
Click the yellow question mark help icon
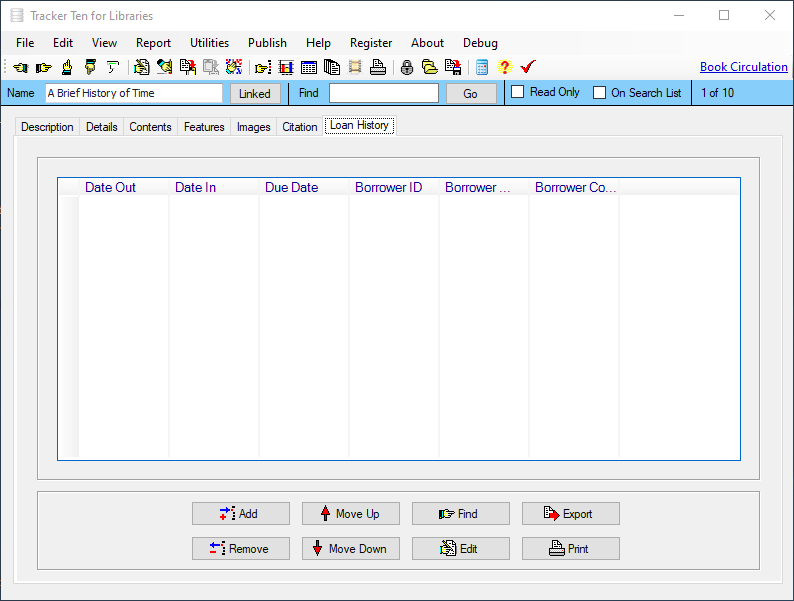coord(504,67)
